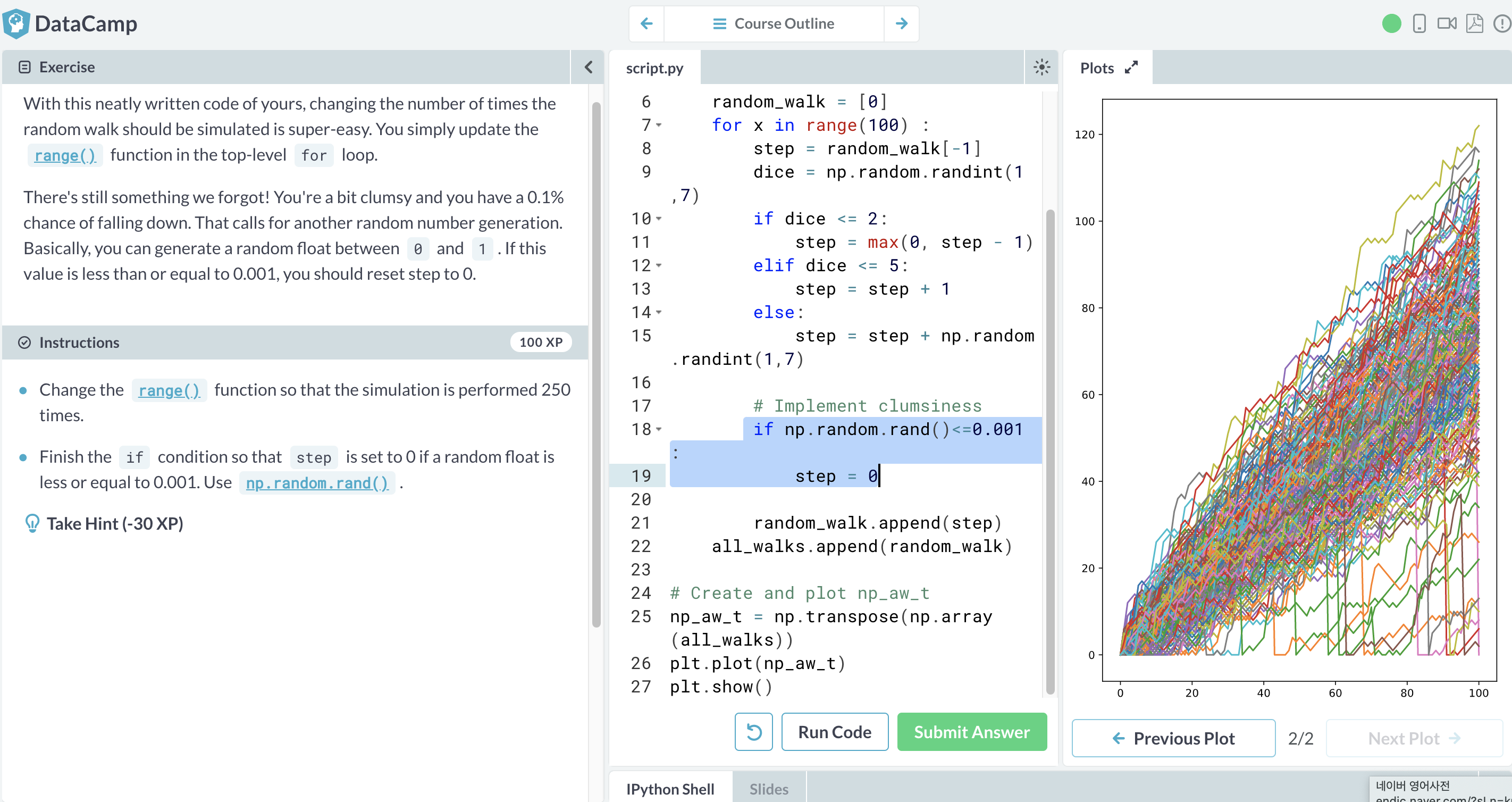Reset code with the circular arrow button
The image size is (1512, 802).
(753, 732)
